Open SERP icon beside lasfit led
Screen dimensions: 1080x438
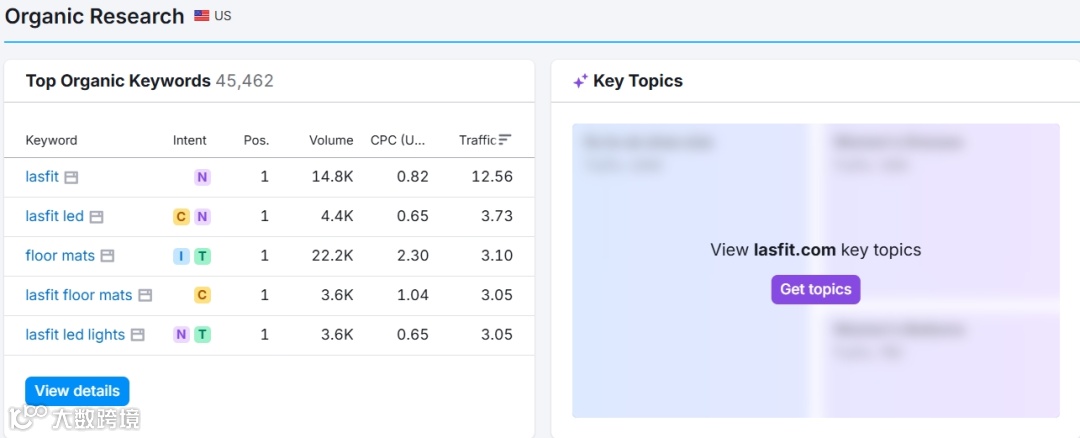[96, 217]
